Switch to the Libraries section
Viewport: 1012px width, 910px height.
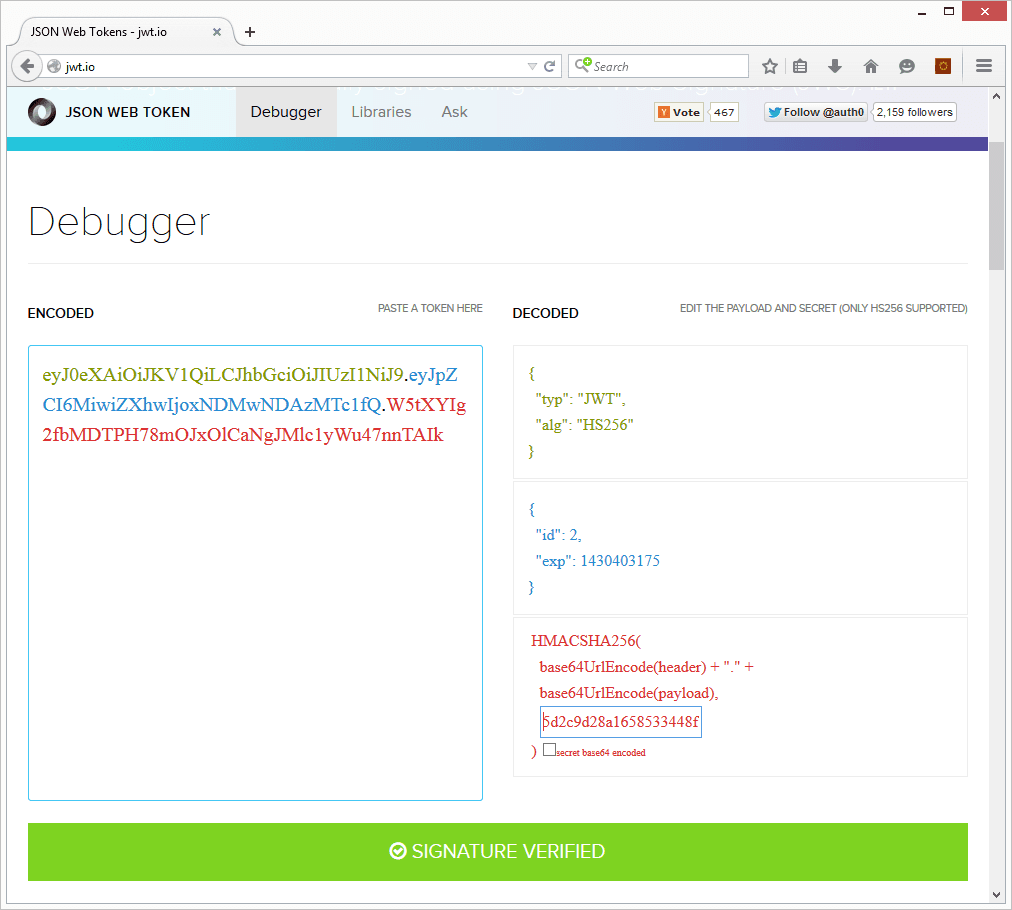point(381,112)
